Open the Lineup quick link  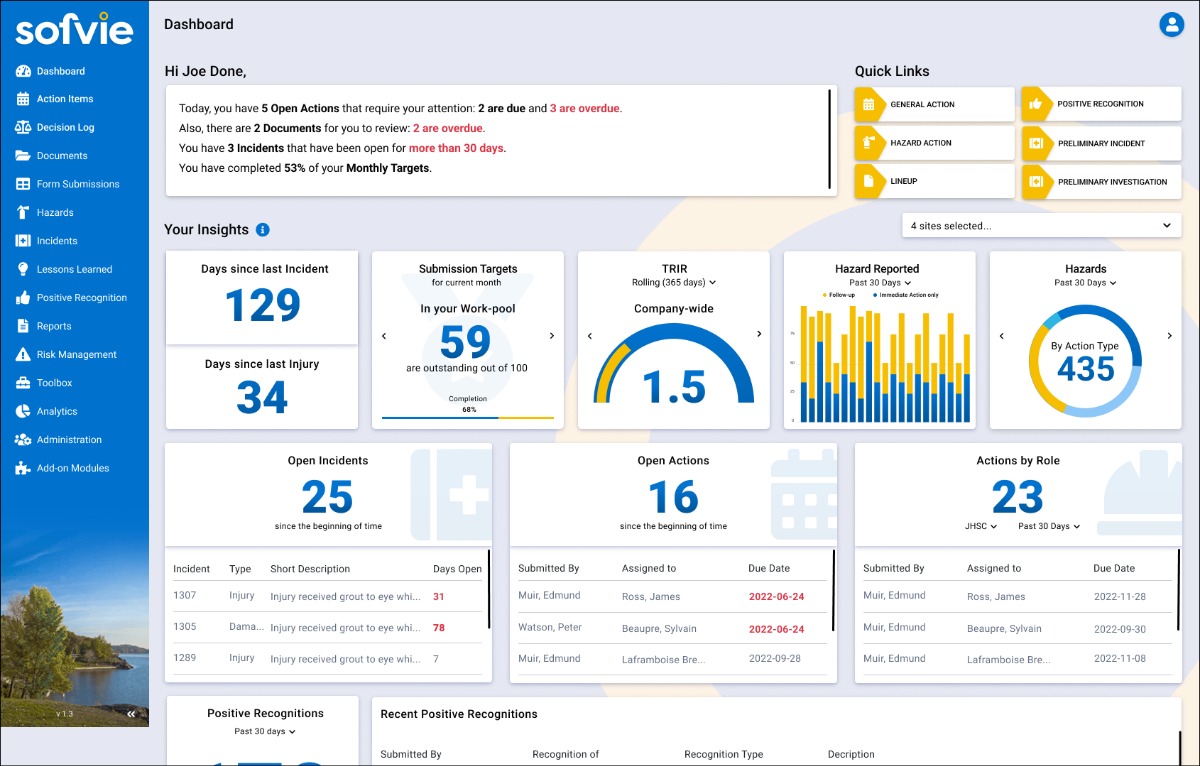[935, 182]
